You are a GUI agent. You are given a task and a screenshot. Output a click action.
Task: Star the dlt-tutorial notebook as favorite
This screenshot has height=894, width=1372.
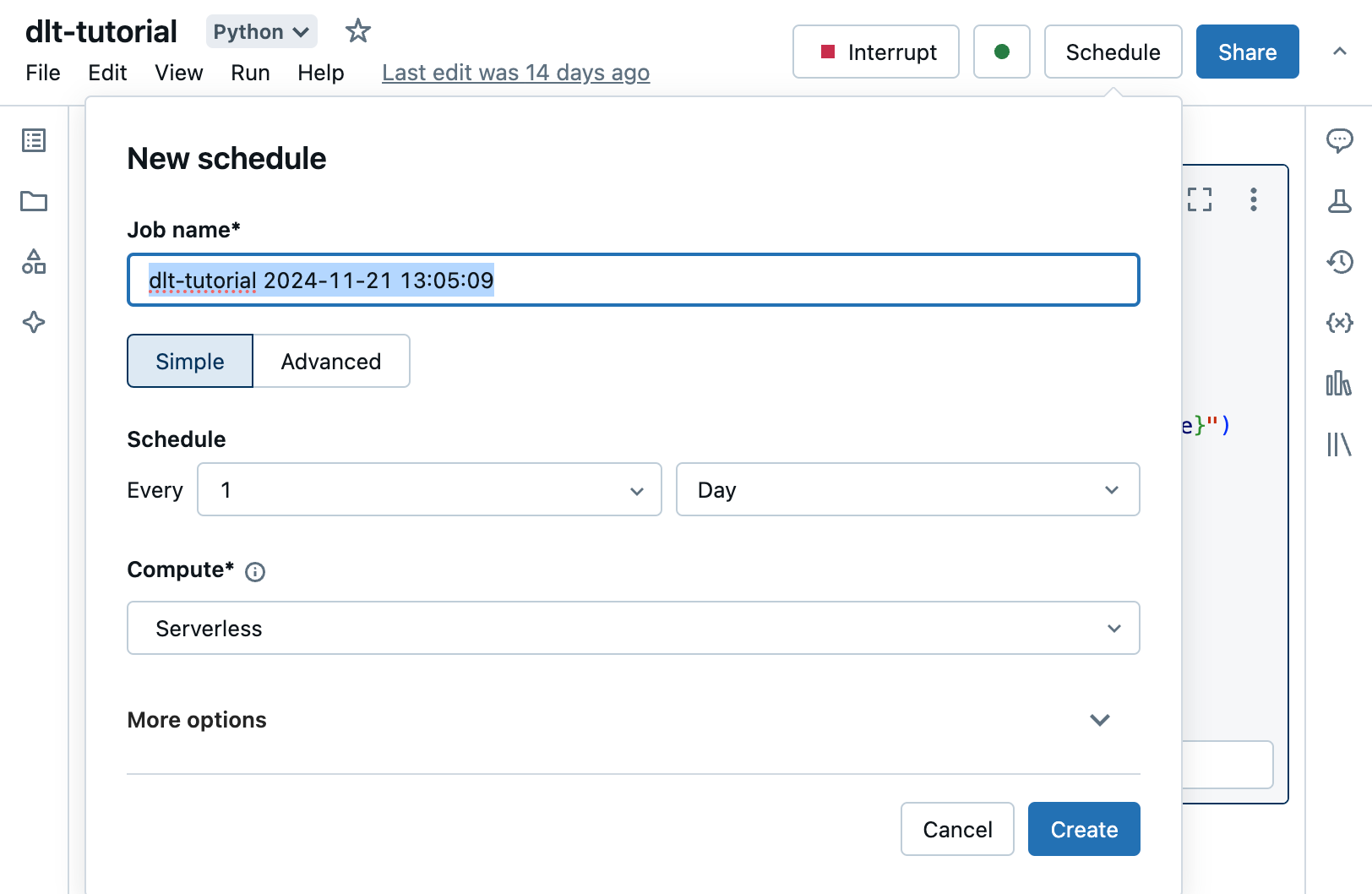[358, 32]
